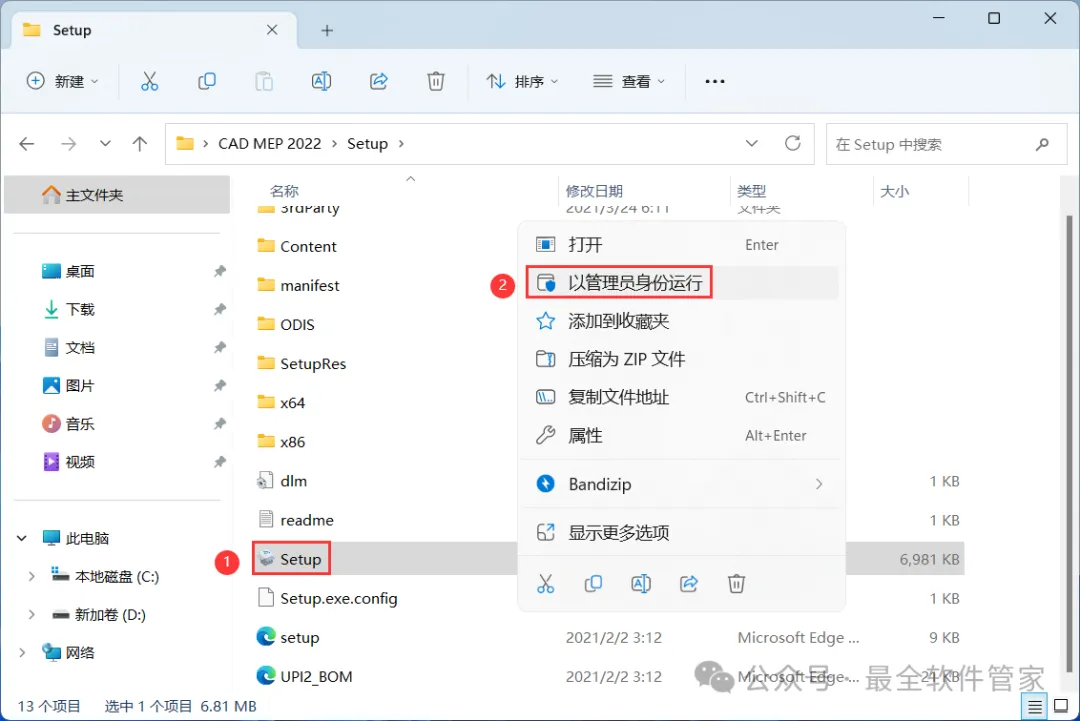Go back with the left arrow

click(x=27, y=144)
